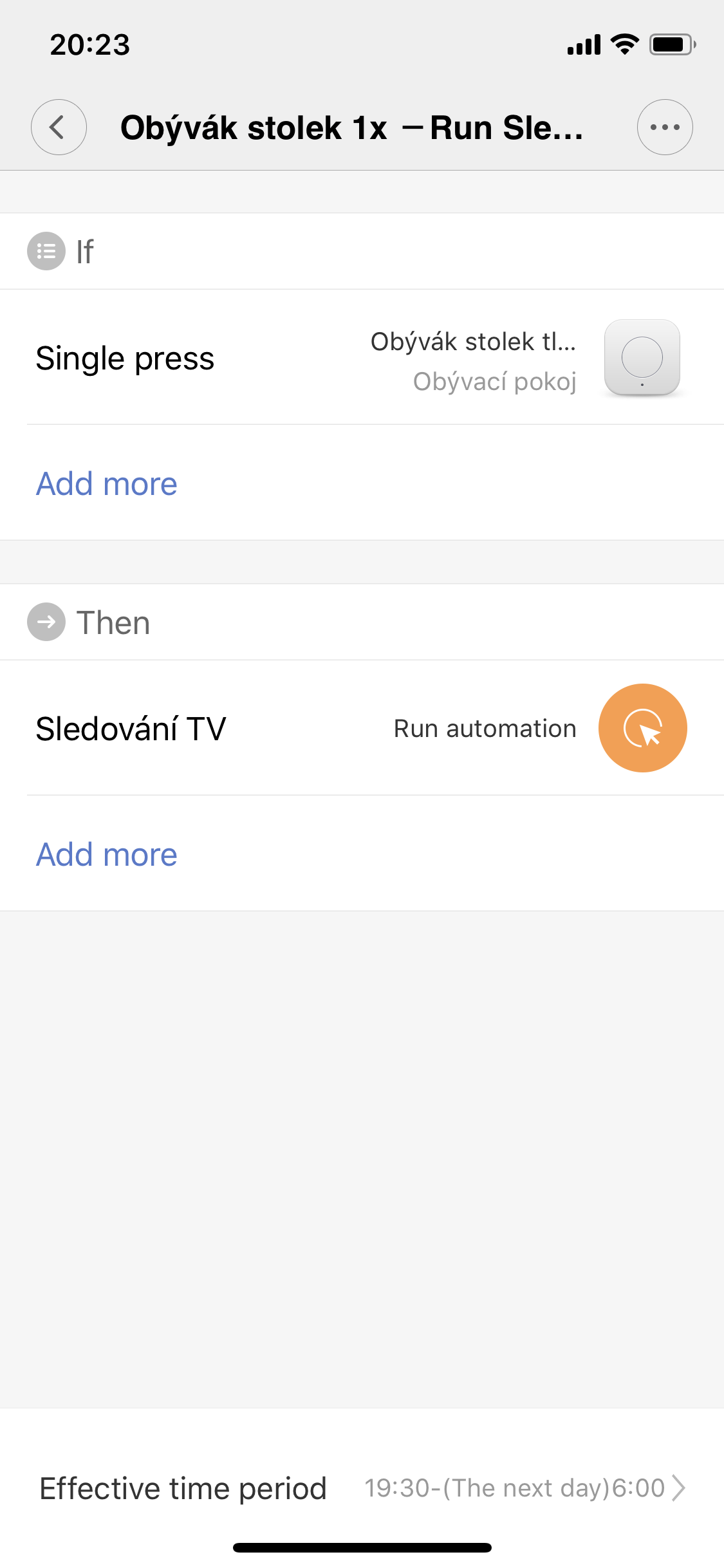Tap the wireless switch device icon
This screenshot has height=1568, width=724.
[642, 358]
